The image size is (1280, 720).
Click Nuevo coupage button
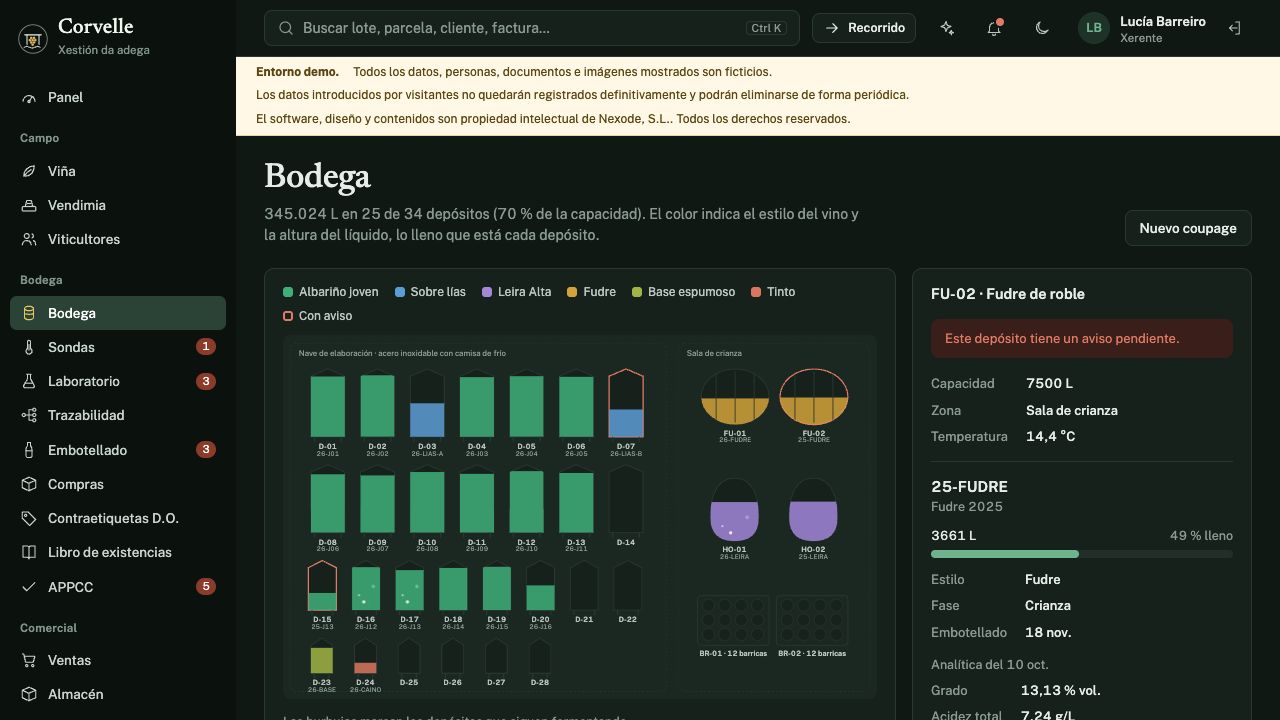(1188, 228)
